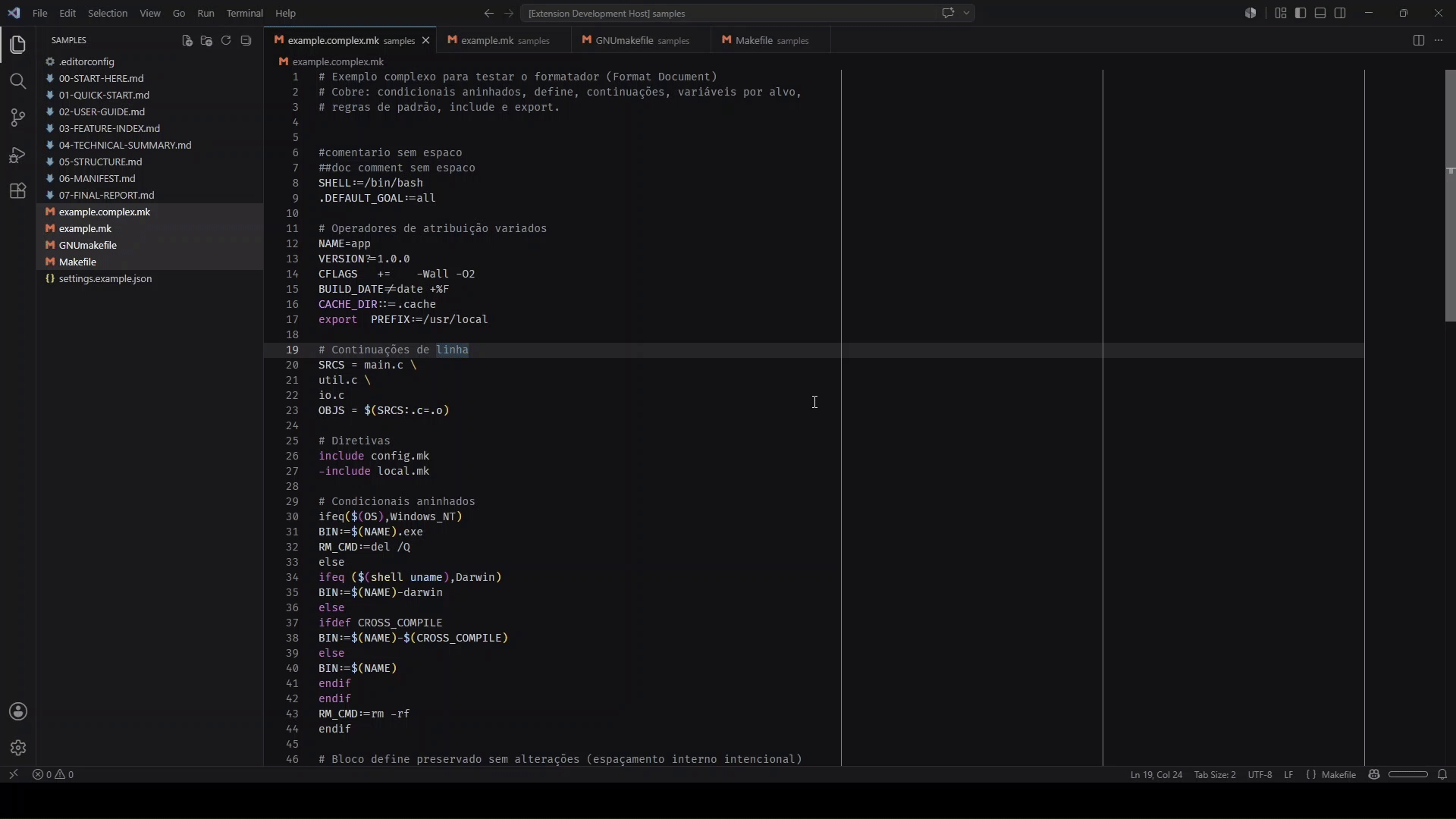This screenshot has height=819, width=1456.
Task: Click the editor vertical scrollbar thumb
Action: coord(1450,196)
